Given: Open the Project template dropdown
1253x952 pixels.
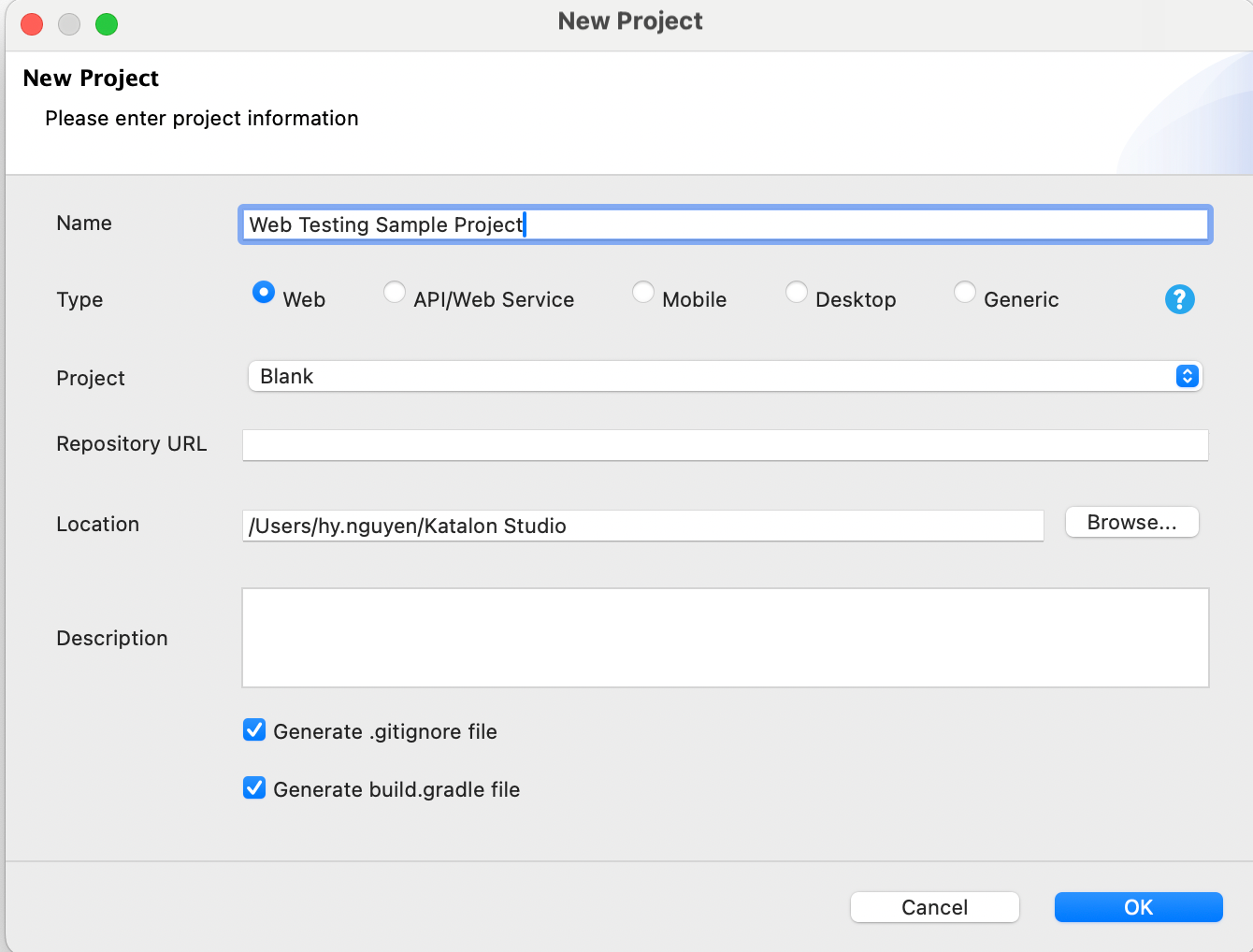Looking at the screenshot, I should pos(725,376).
